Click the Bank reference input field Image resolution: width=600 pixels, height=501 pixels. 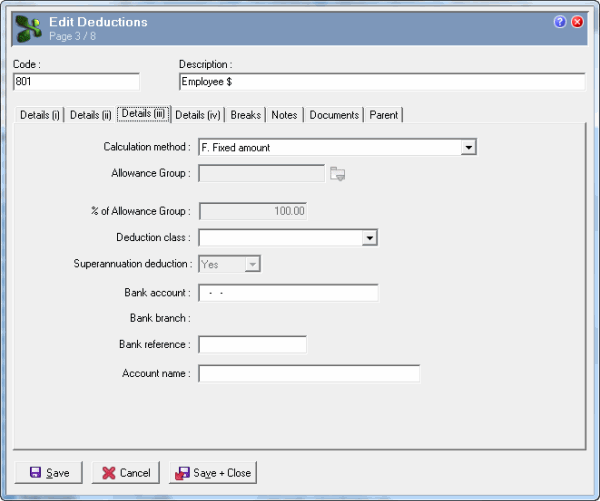click(x=253, y=344)
